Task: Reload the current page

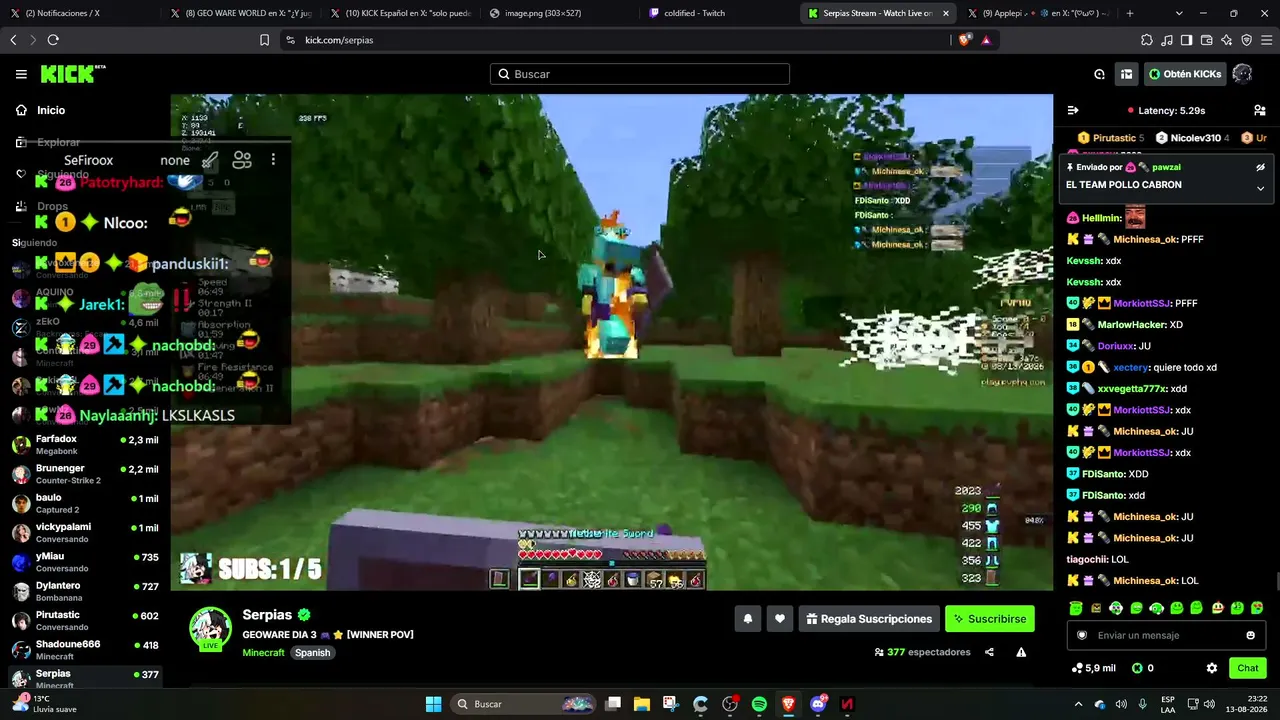Action: click(53, 40)
